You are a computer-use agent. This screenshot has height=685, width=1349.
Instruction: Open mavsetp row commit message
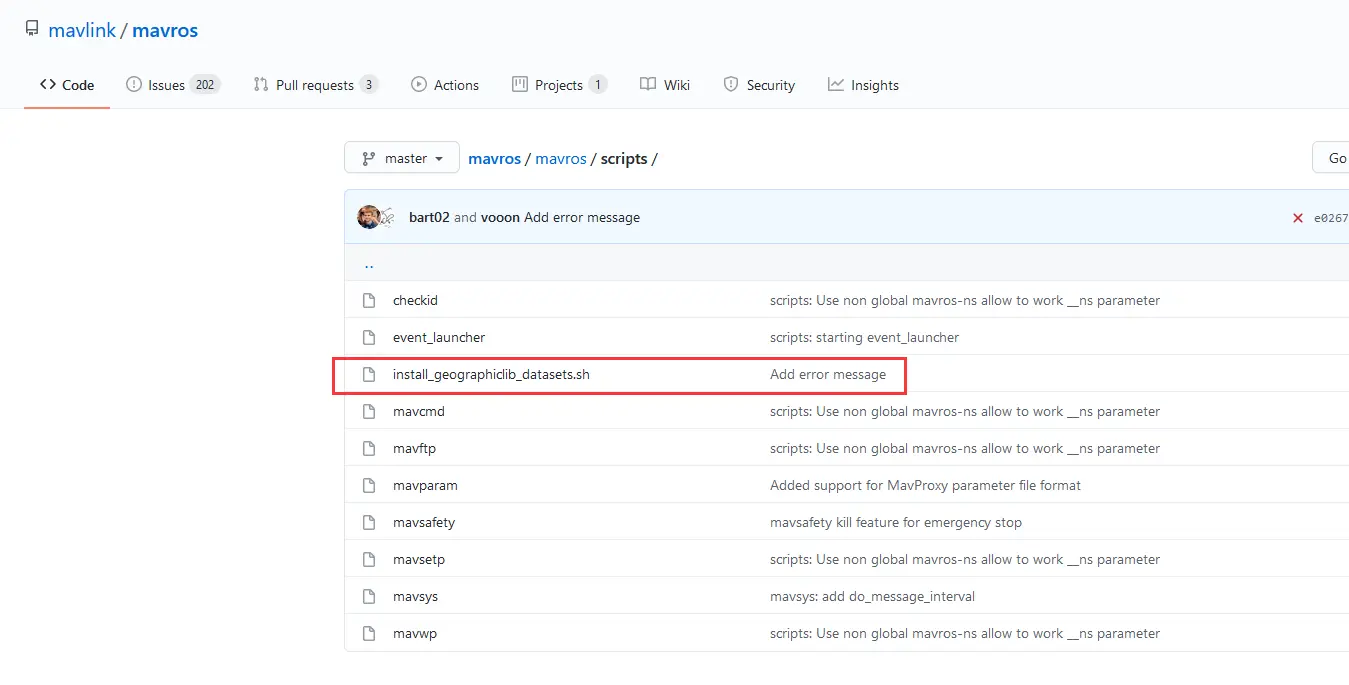965,559
